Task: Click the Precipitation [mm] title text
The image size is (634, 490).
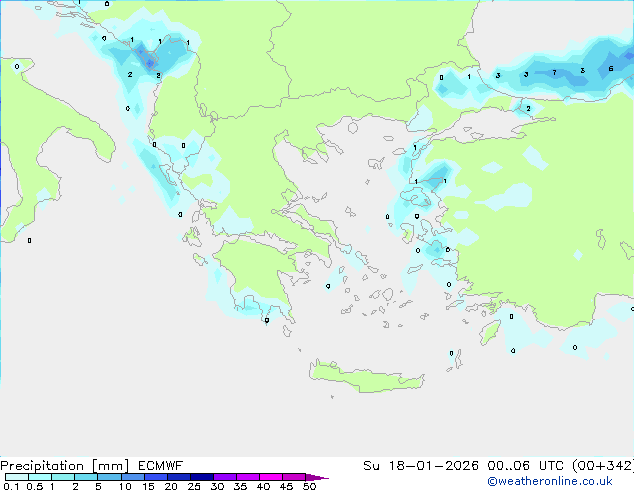Action: 64,465
